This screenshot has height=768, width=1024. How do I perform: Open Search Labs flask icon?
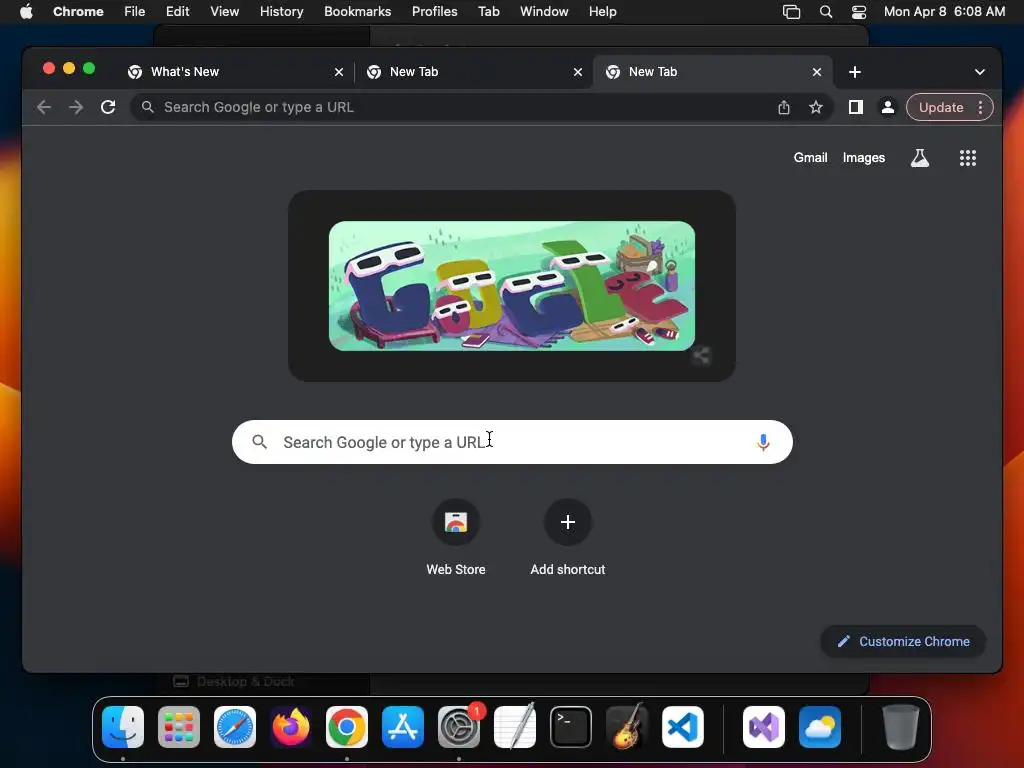pos(920,157)
